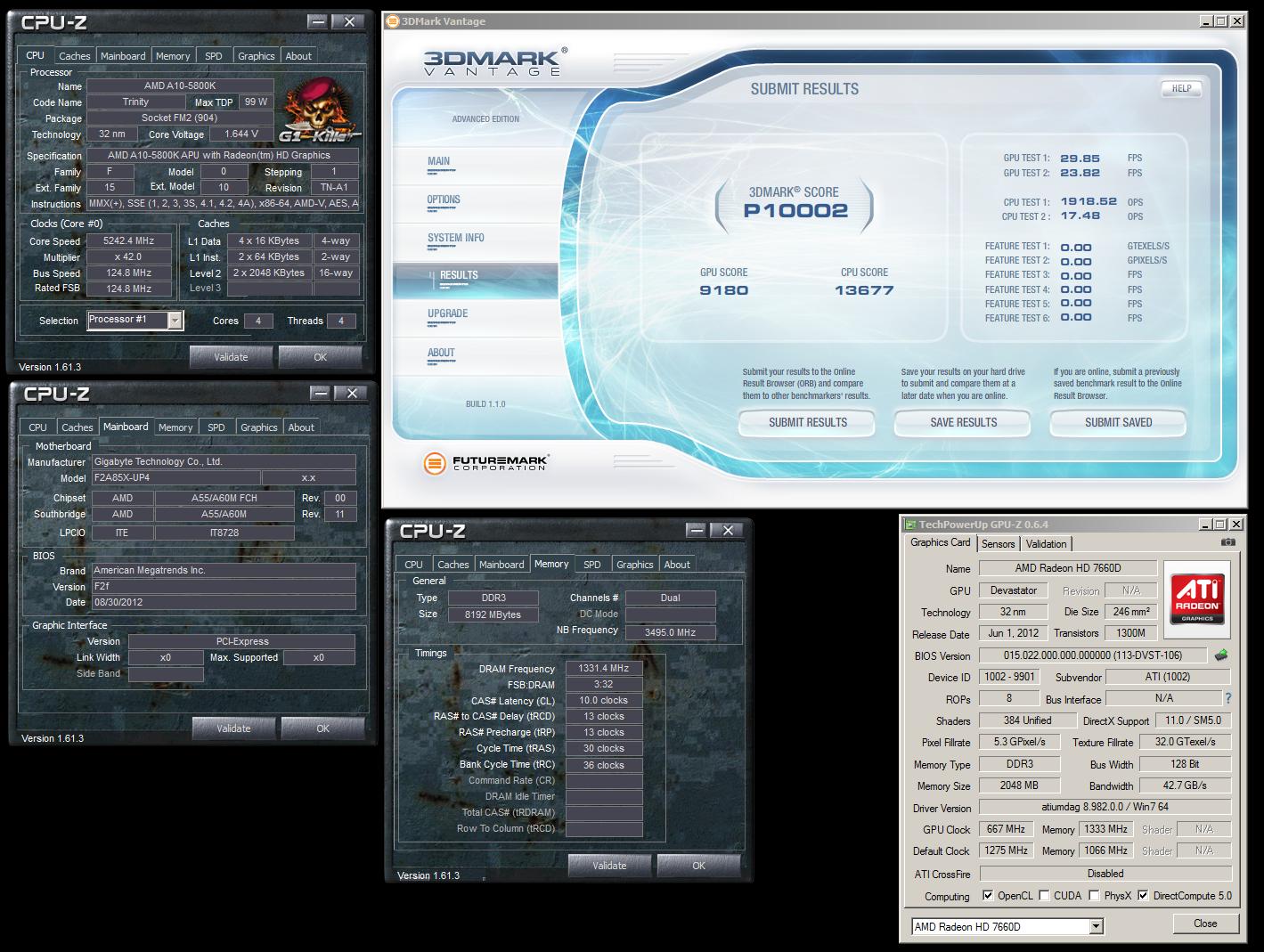Screen dimensions: 1264x952
Task: Enable the CUDA checkbox
Action: coord(1044,896)
